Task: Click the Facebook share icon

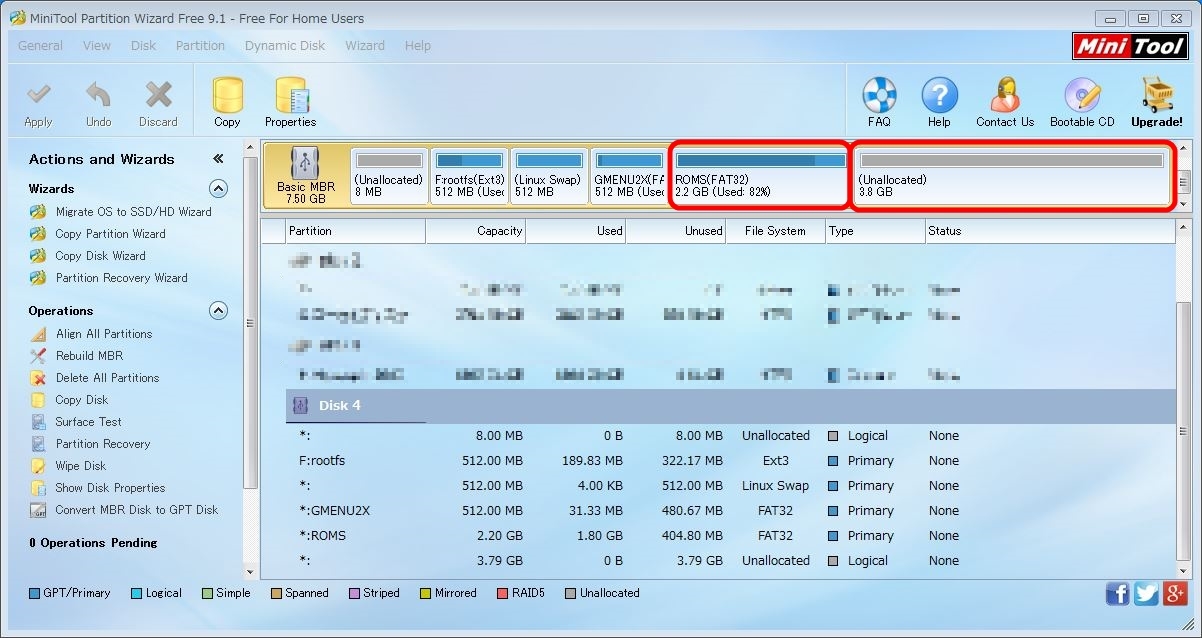Action: (x=1118, y=594)
